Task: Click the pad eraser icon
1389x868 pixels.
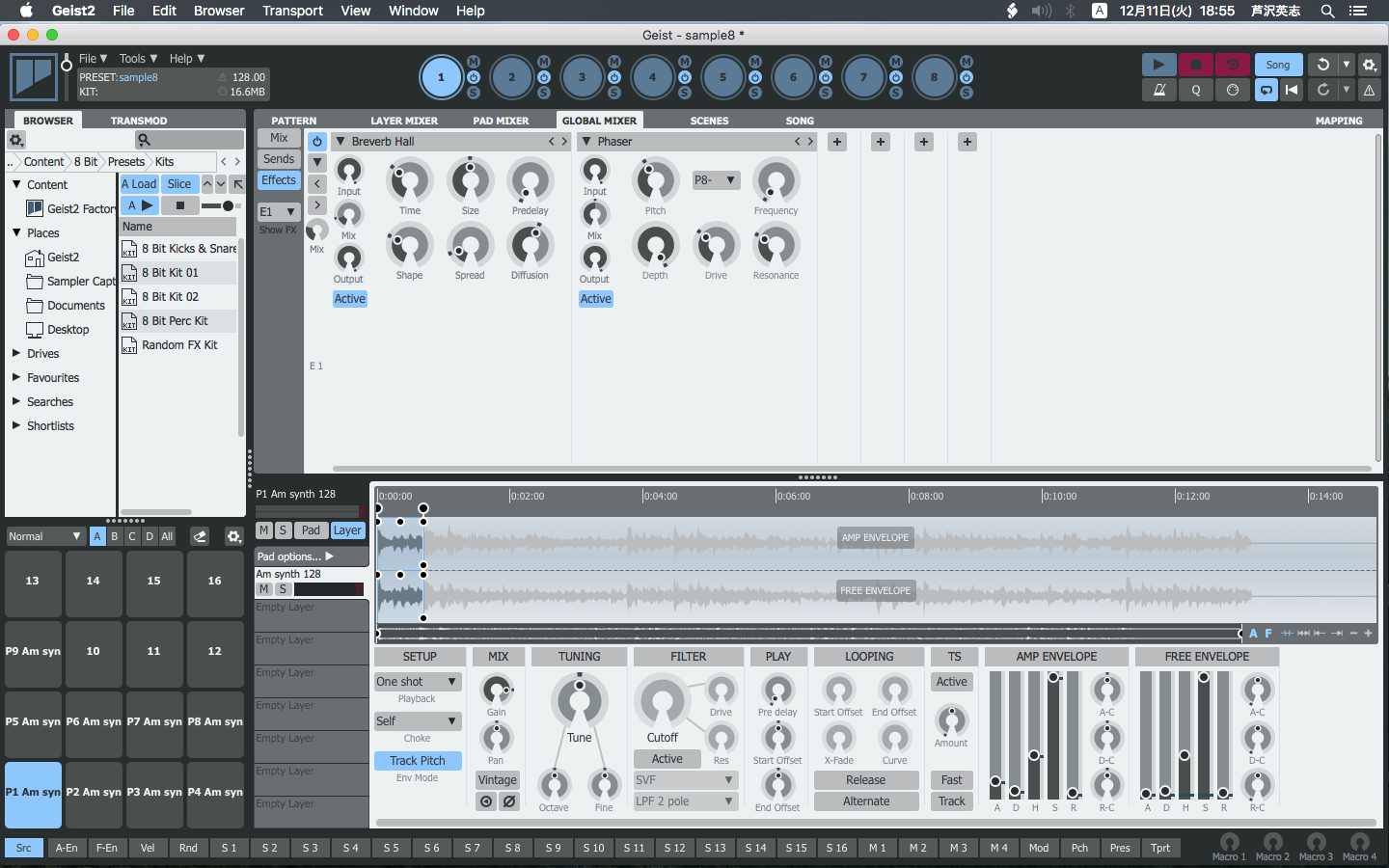Action: pos(200,536)
